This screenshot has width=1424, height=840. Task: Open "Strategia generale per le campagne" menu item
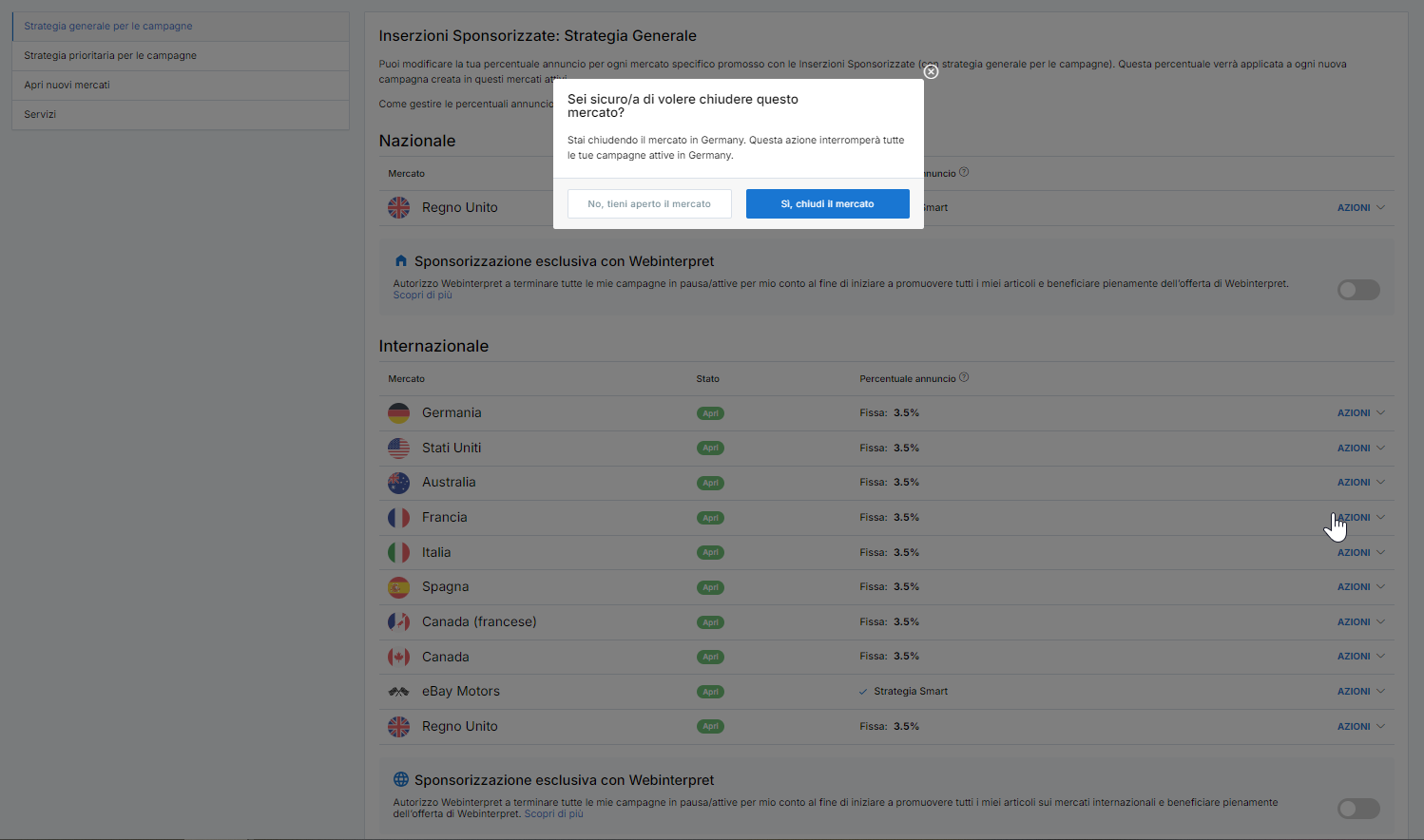181,27
